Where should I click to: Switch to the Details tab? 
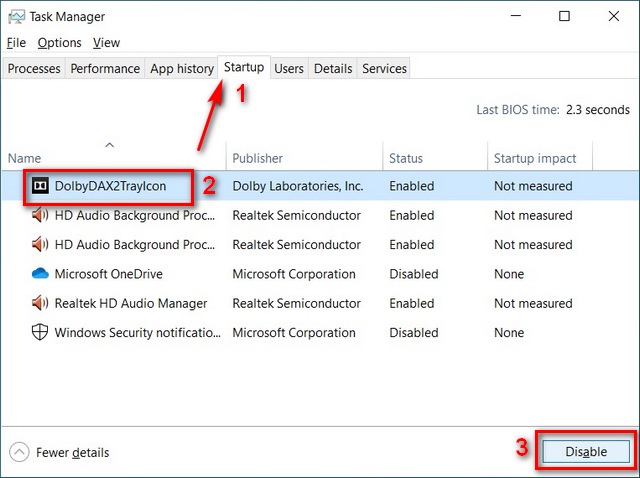(x=333, y=68)
